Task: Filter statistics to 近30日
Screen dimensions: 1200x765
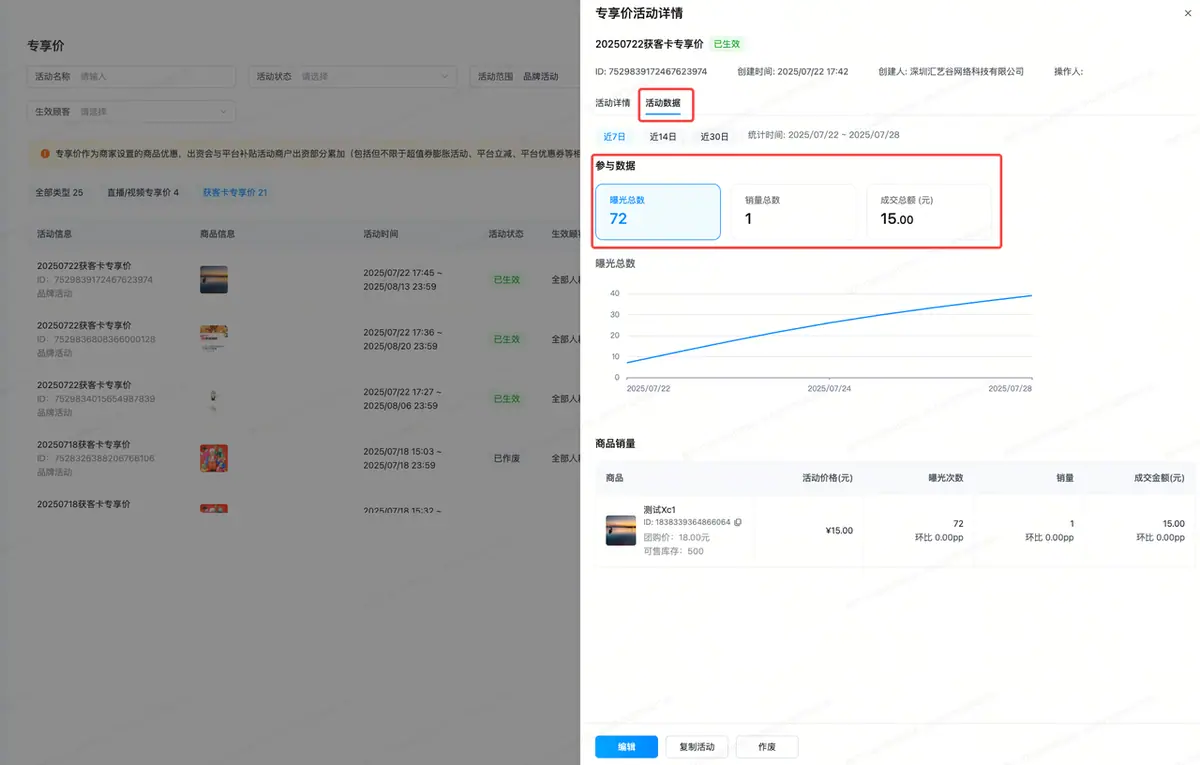Action: (715, 136)
